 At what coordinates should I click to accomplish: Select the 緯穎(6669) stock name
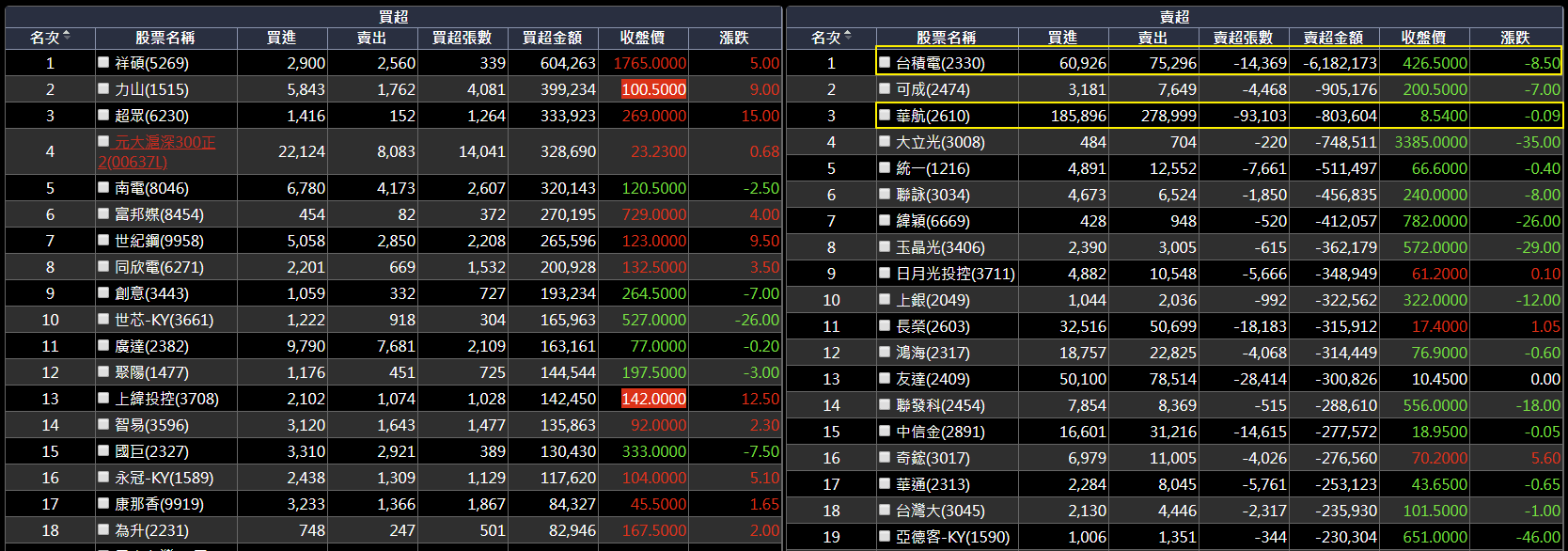pyautogui.click(x=933, y=221)
